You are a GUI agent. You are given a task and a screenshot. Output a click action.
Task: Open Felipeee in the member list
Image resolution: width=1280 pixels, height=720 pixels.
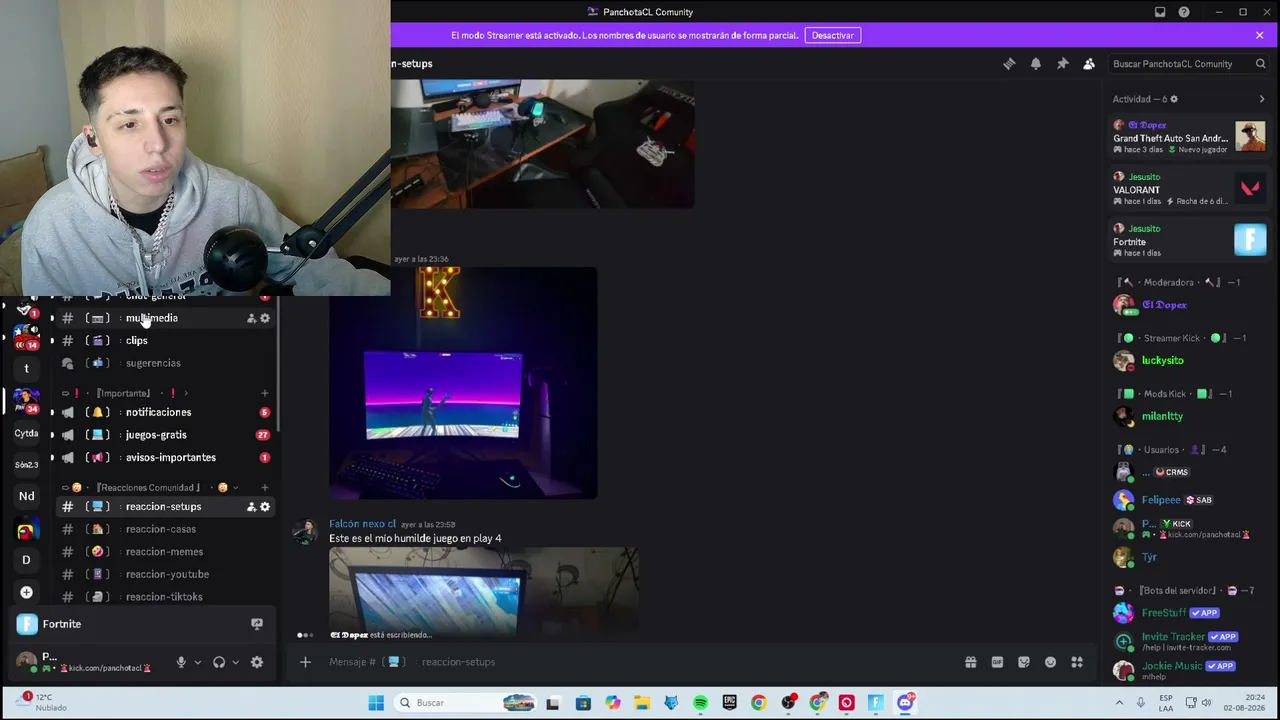click(1161, 500)
